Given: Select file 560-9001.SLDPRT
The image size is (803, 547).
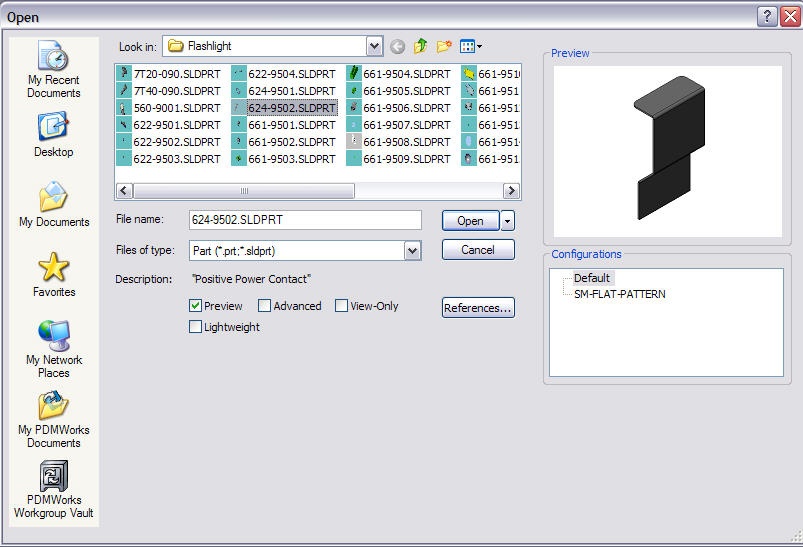Looking at the screenshot, I should pyautogui.click(x=169, y=108).
